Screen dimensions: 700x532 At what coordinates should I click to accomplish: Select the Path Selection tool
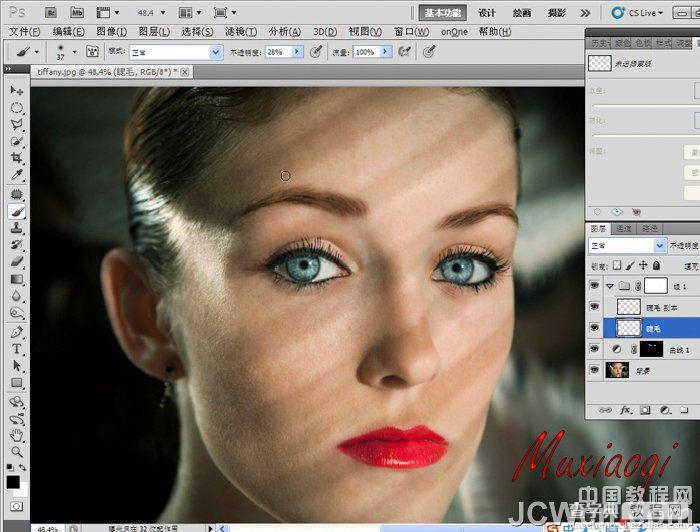pos(17,366)
